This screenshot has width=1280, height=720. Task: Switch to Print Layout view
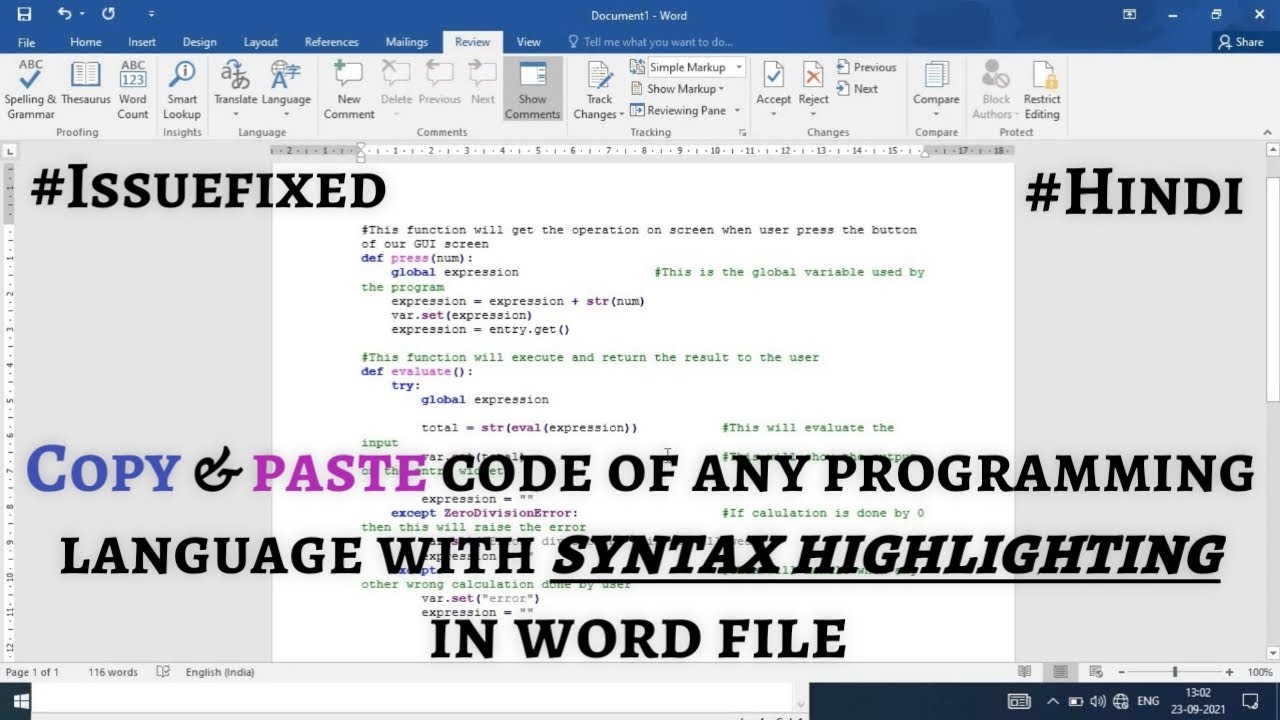[1061, 672]
